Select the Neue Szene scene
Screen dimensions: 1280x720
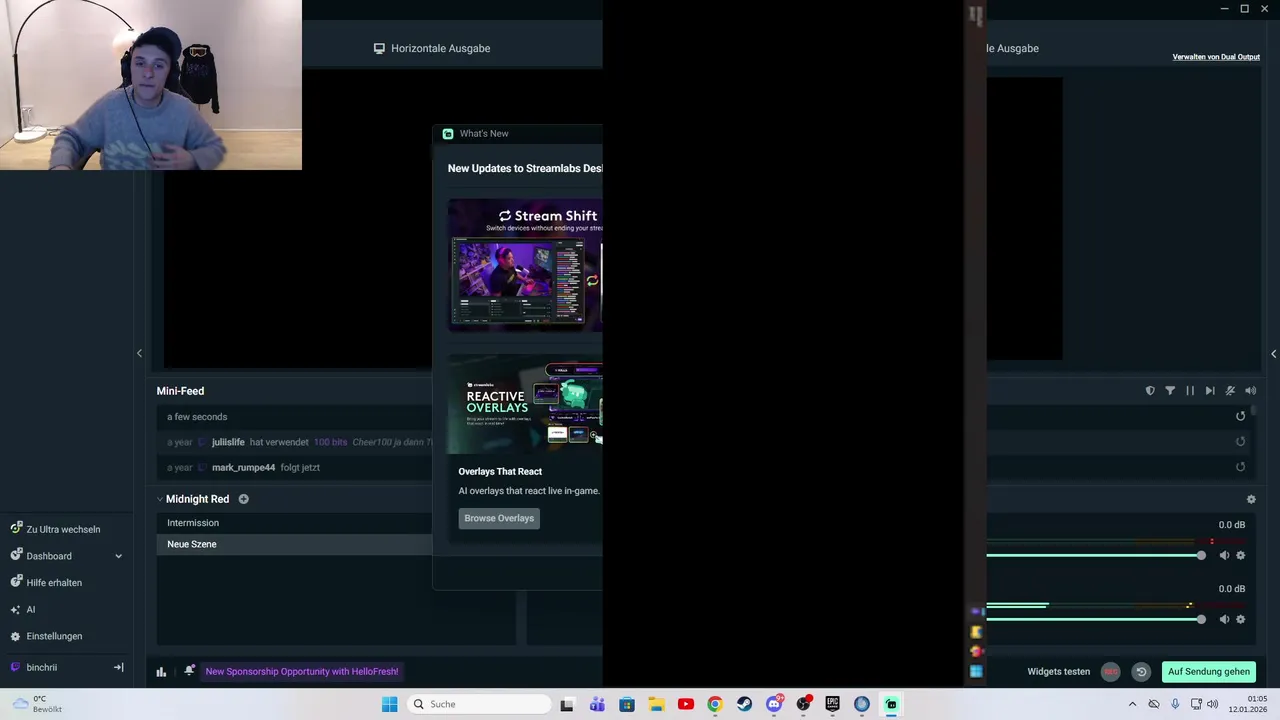tap(294, 544)
